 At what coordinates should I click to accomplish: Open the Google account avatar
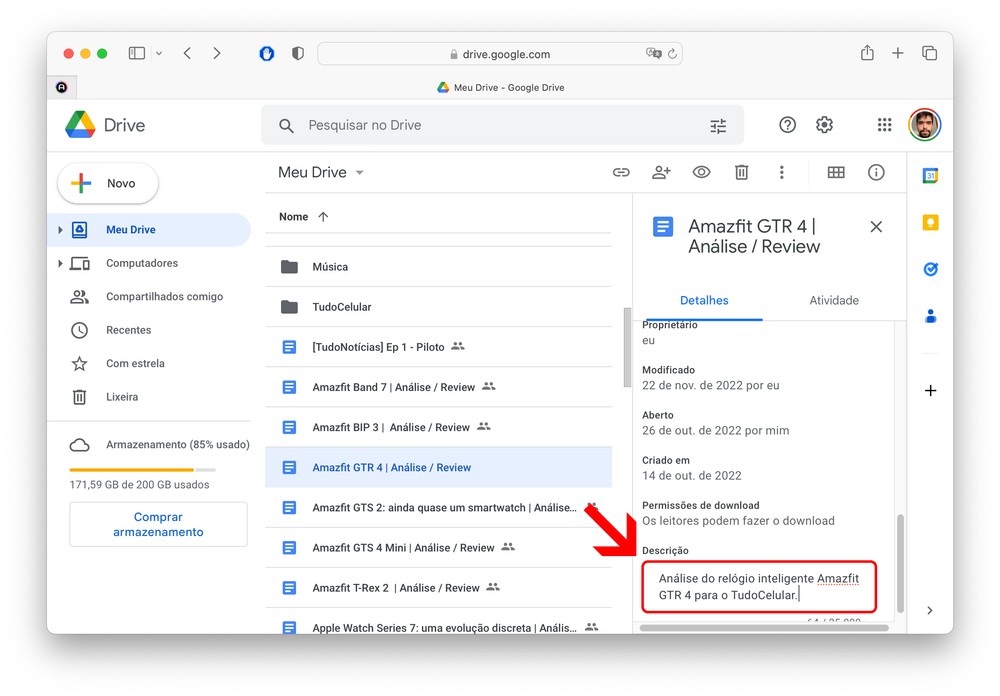924,124
